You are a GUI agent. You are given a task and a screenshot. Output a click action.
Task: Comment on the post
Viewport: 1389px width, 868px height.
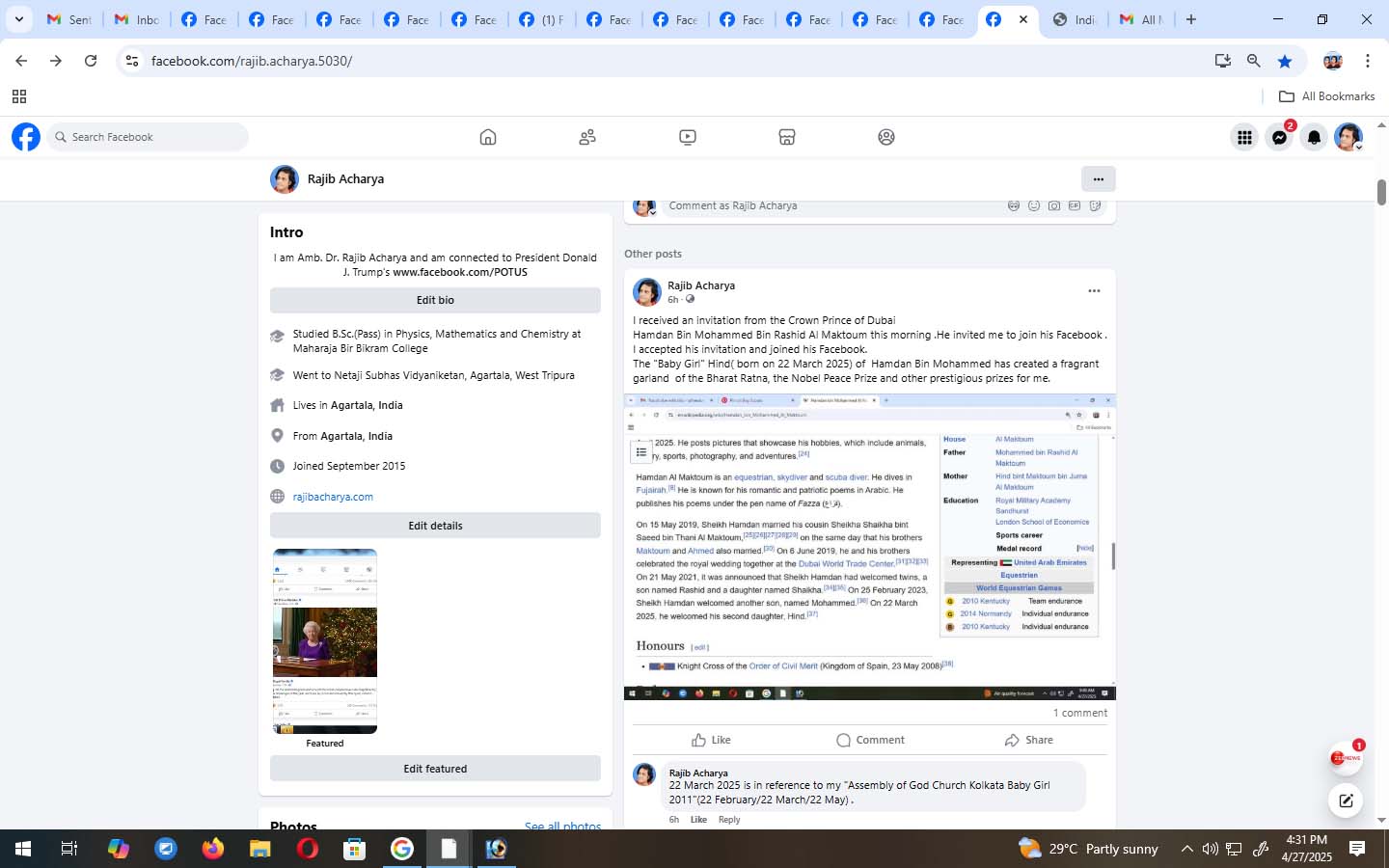[x=870, y=740]
